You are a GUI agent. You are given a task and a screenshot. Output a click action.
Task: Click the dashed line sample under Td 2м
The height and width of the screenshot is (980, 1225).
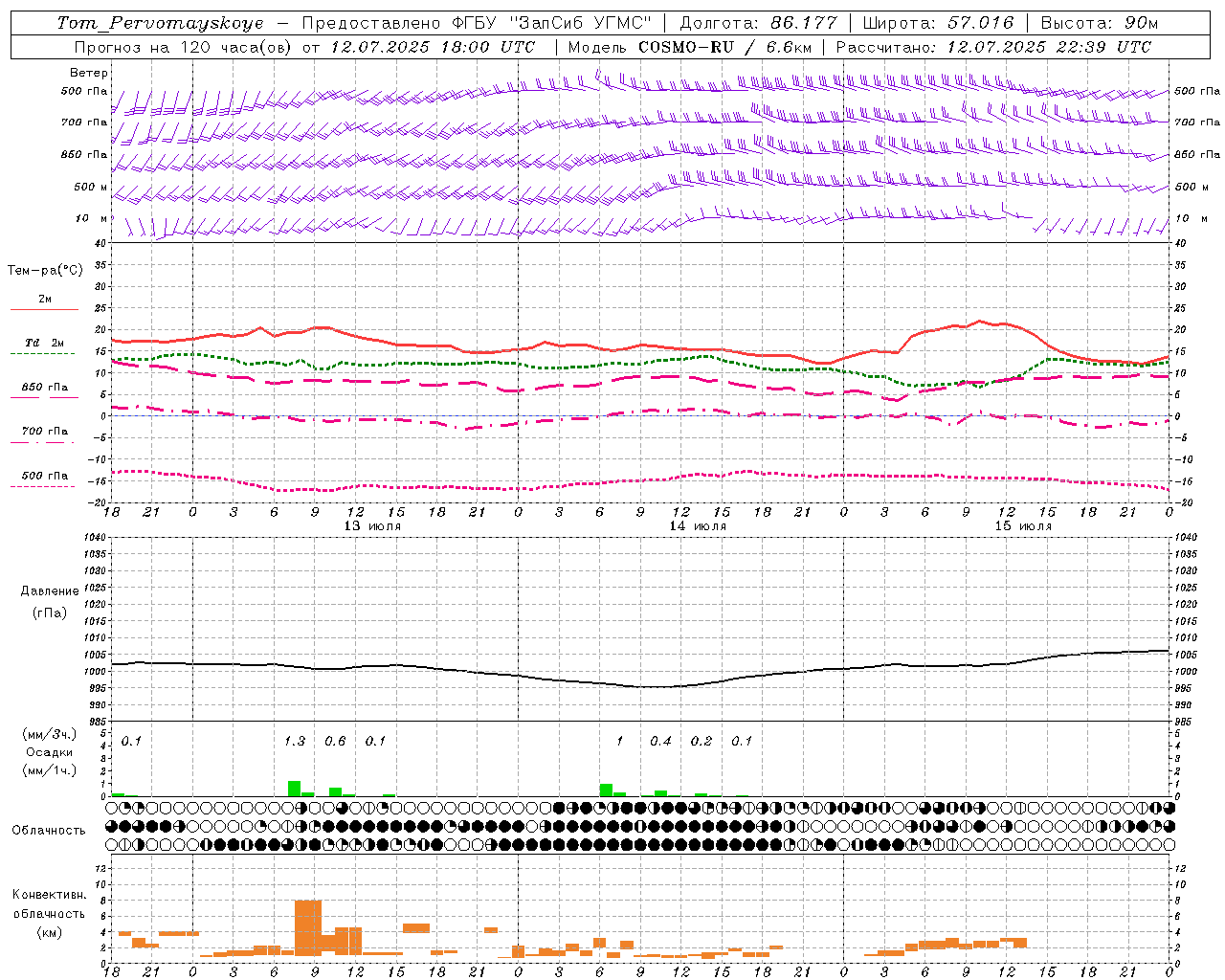click(43, 353)
